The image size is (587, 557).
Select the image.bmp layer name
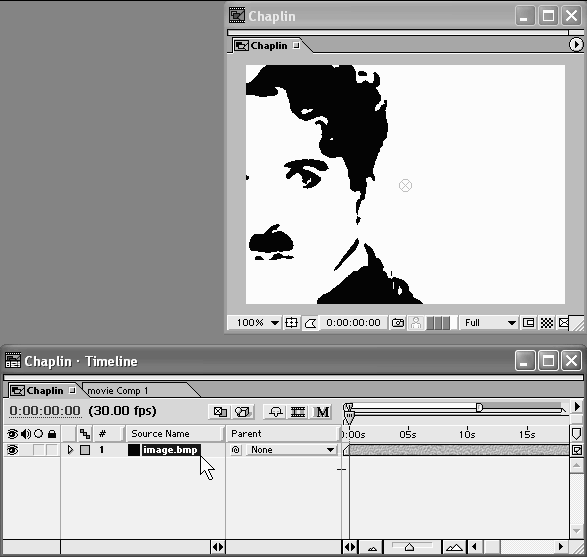[170, 450]
